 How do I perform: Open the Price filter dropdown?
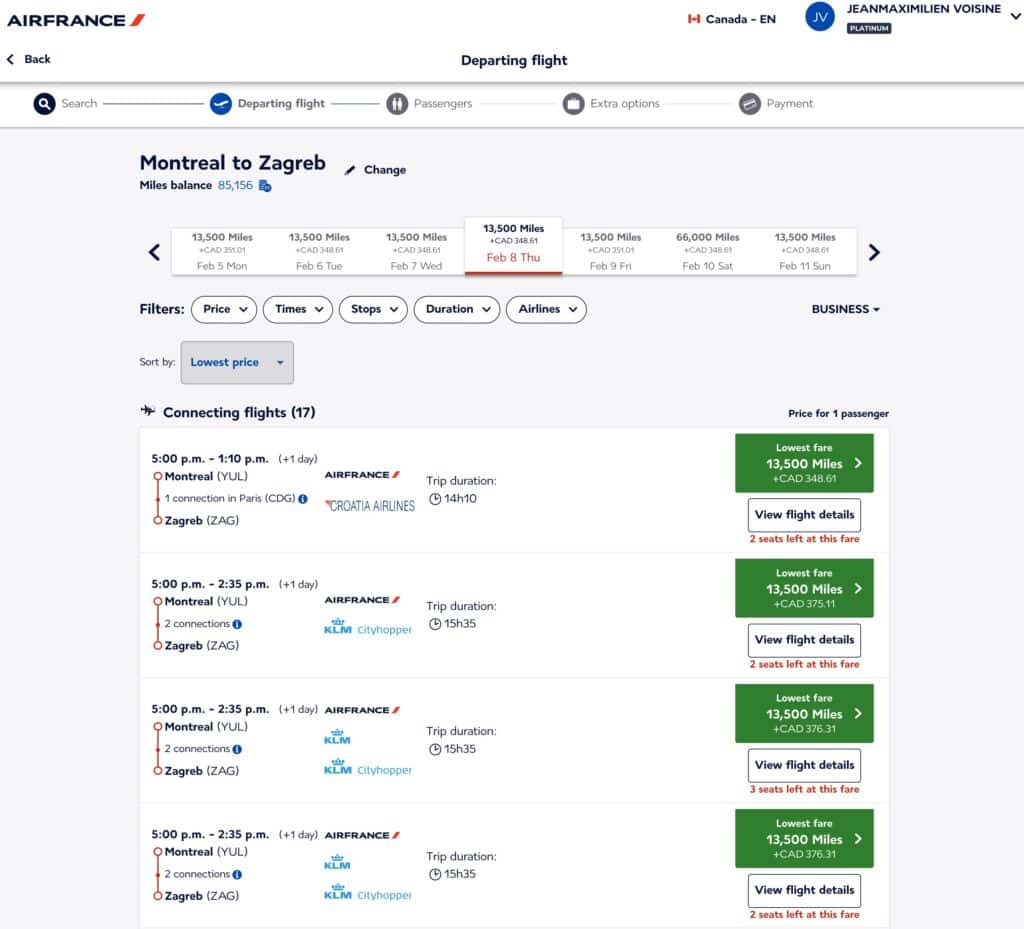coord(223,309)
